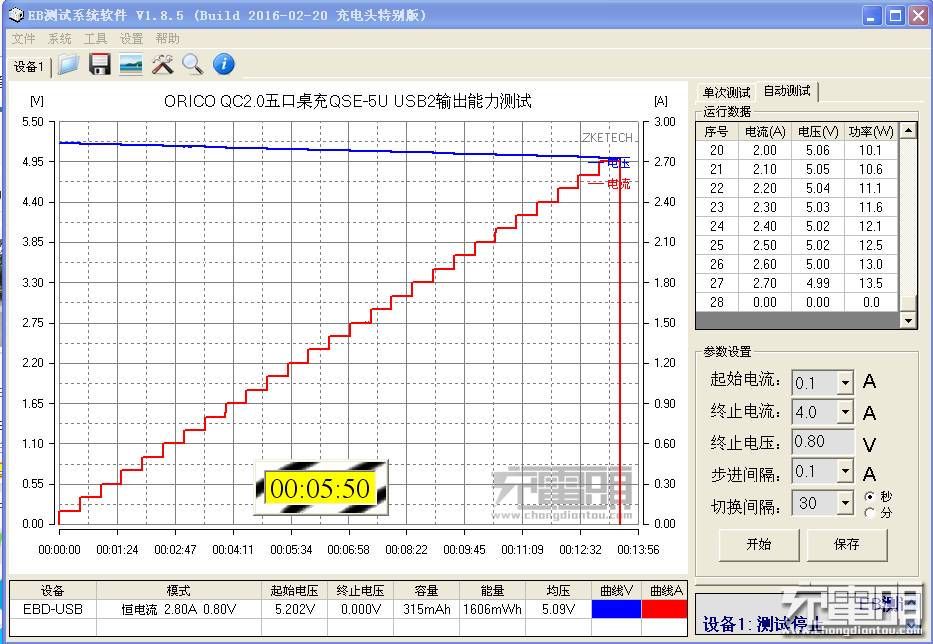Viewport: 933px width, 644px height.
Task: Click the 电流(A) column header
Action: [x=765, y=132]
